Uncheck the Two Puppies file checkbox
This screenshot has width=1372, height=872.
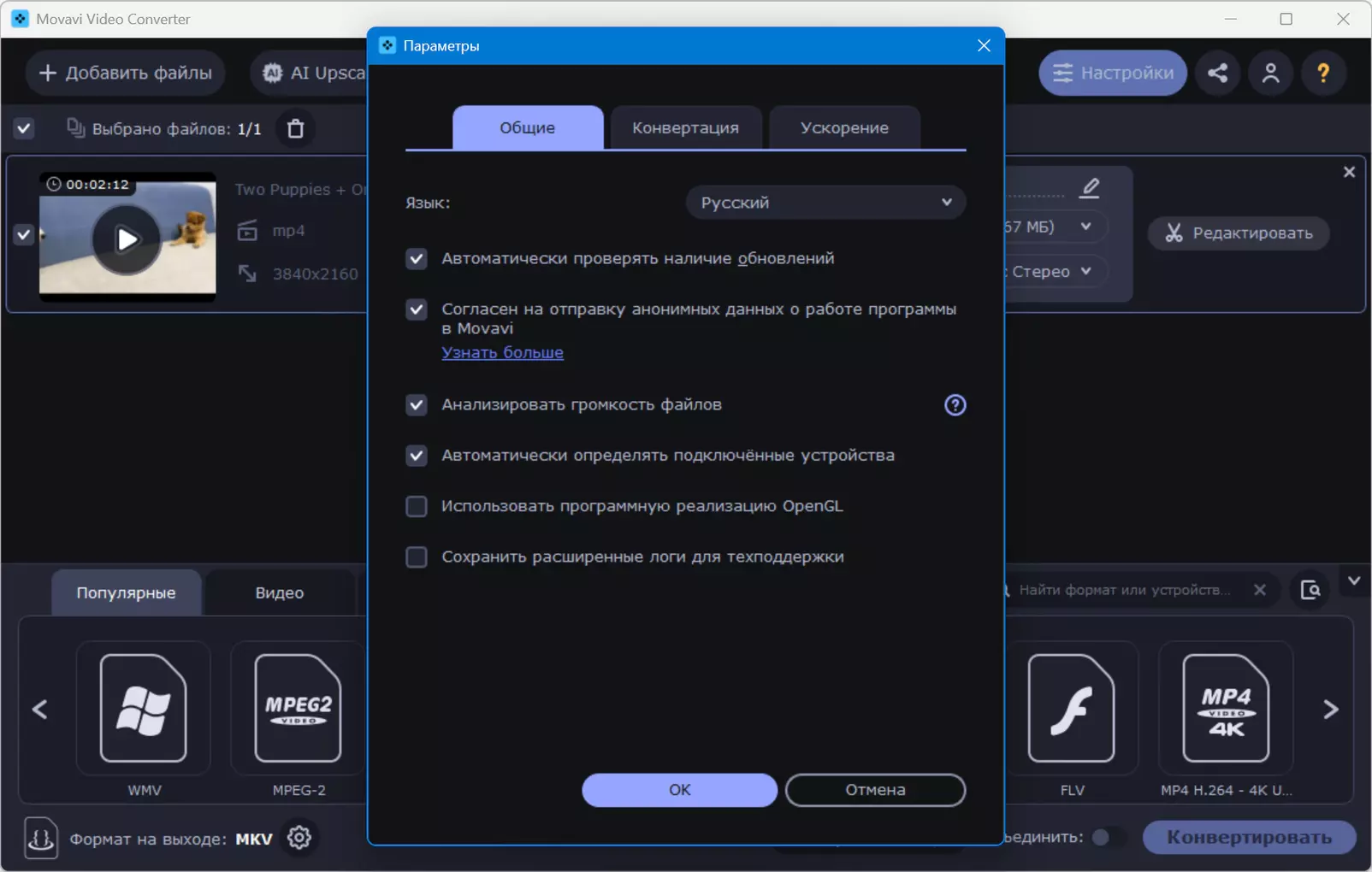[24, 234]
